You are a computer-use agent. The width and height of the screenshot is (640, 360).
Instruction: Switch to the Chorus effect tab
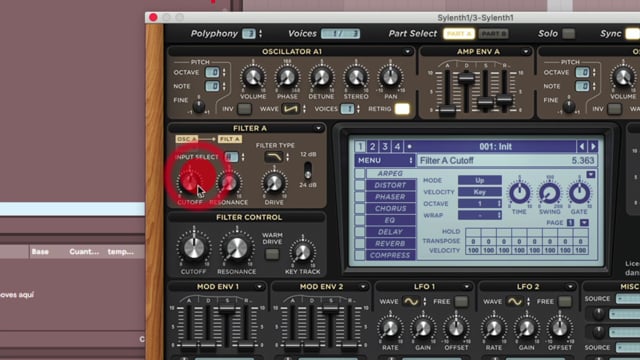390,208
